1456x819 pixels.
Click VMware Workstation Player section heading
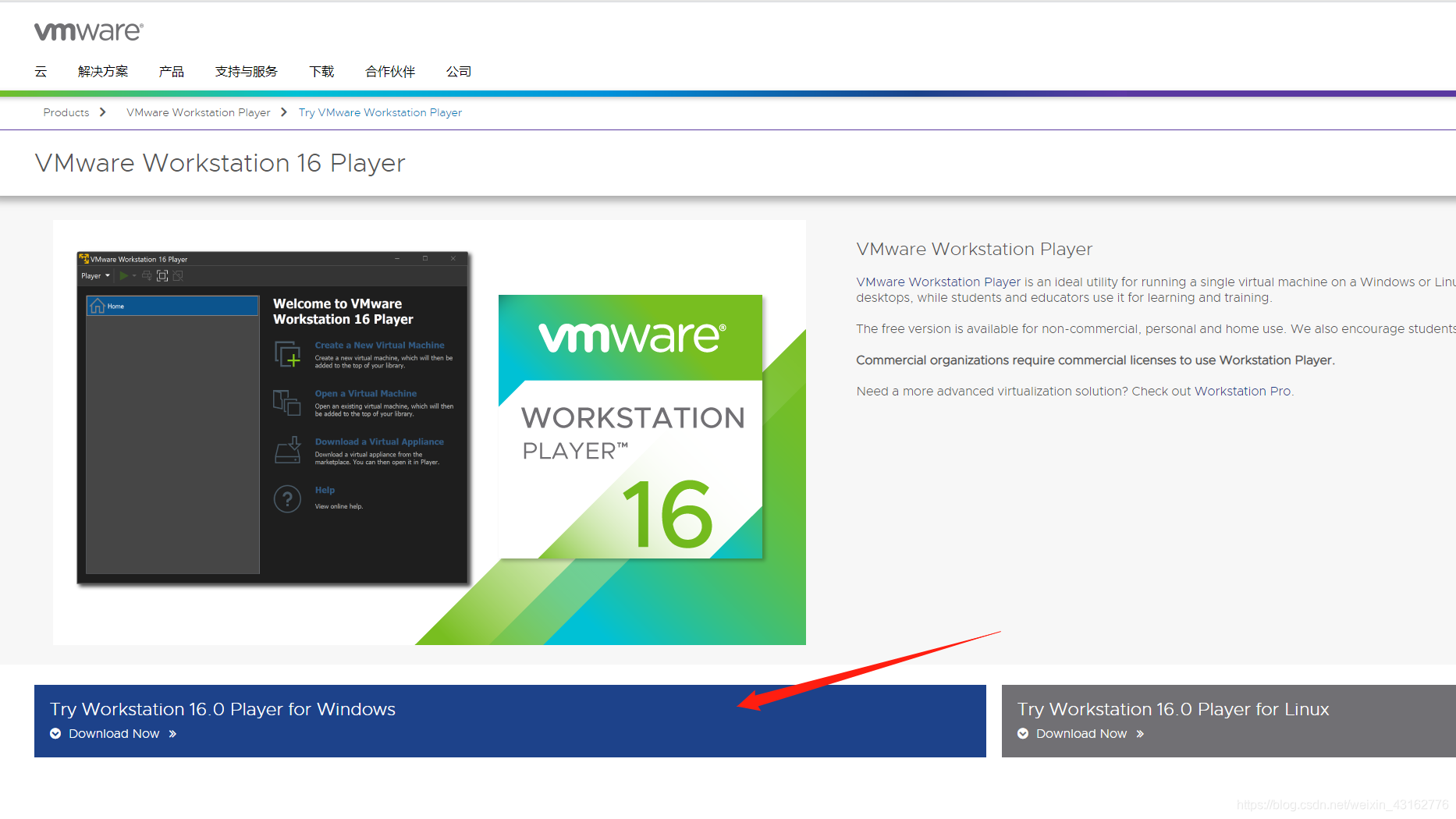click(x=974, y=249)
